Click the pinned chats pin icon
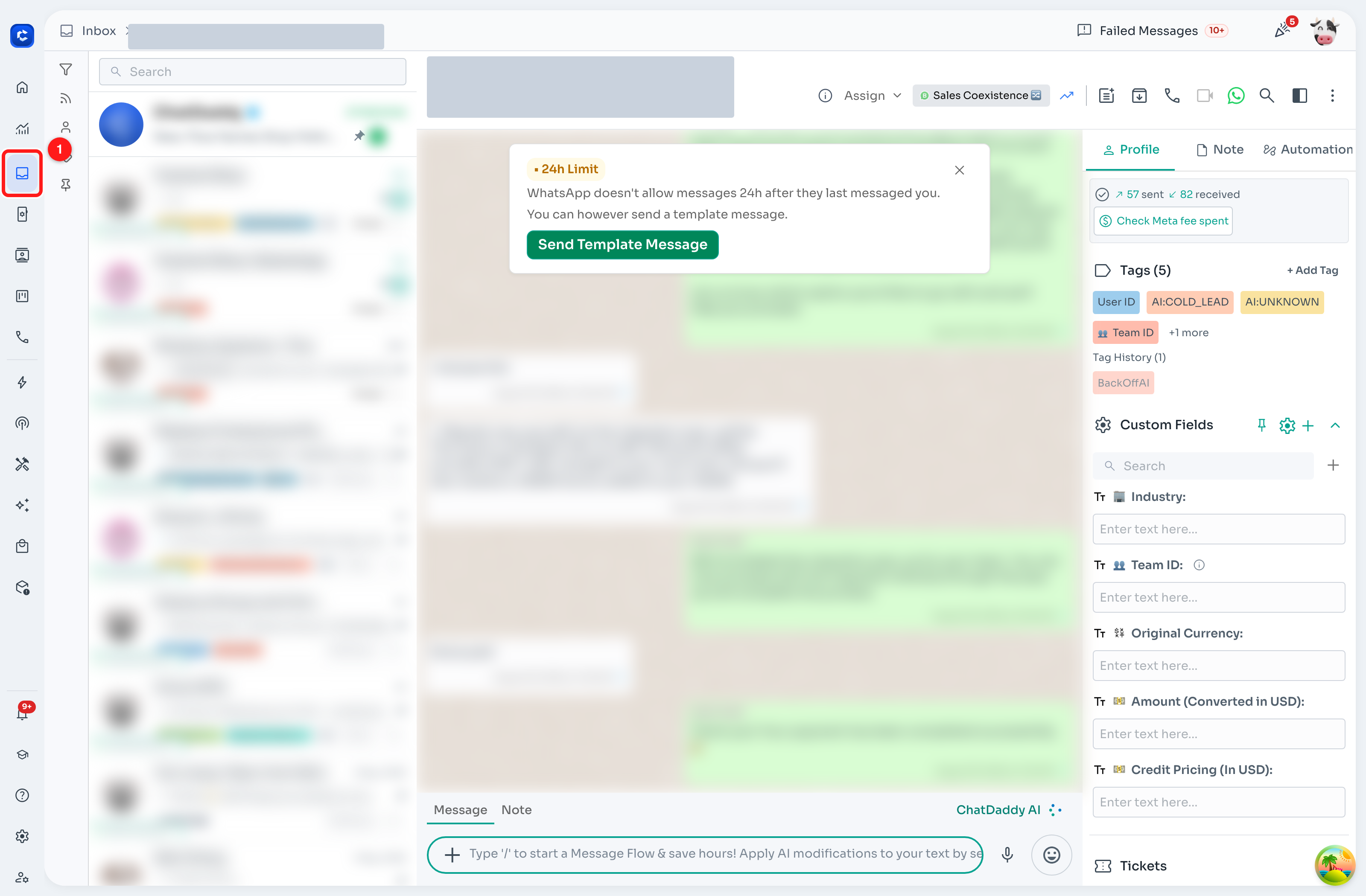Screen dimensions: 1366x896 (x=66, y=185)
